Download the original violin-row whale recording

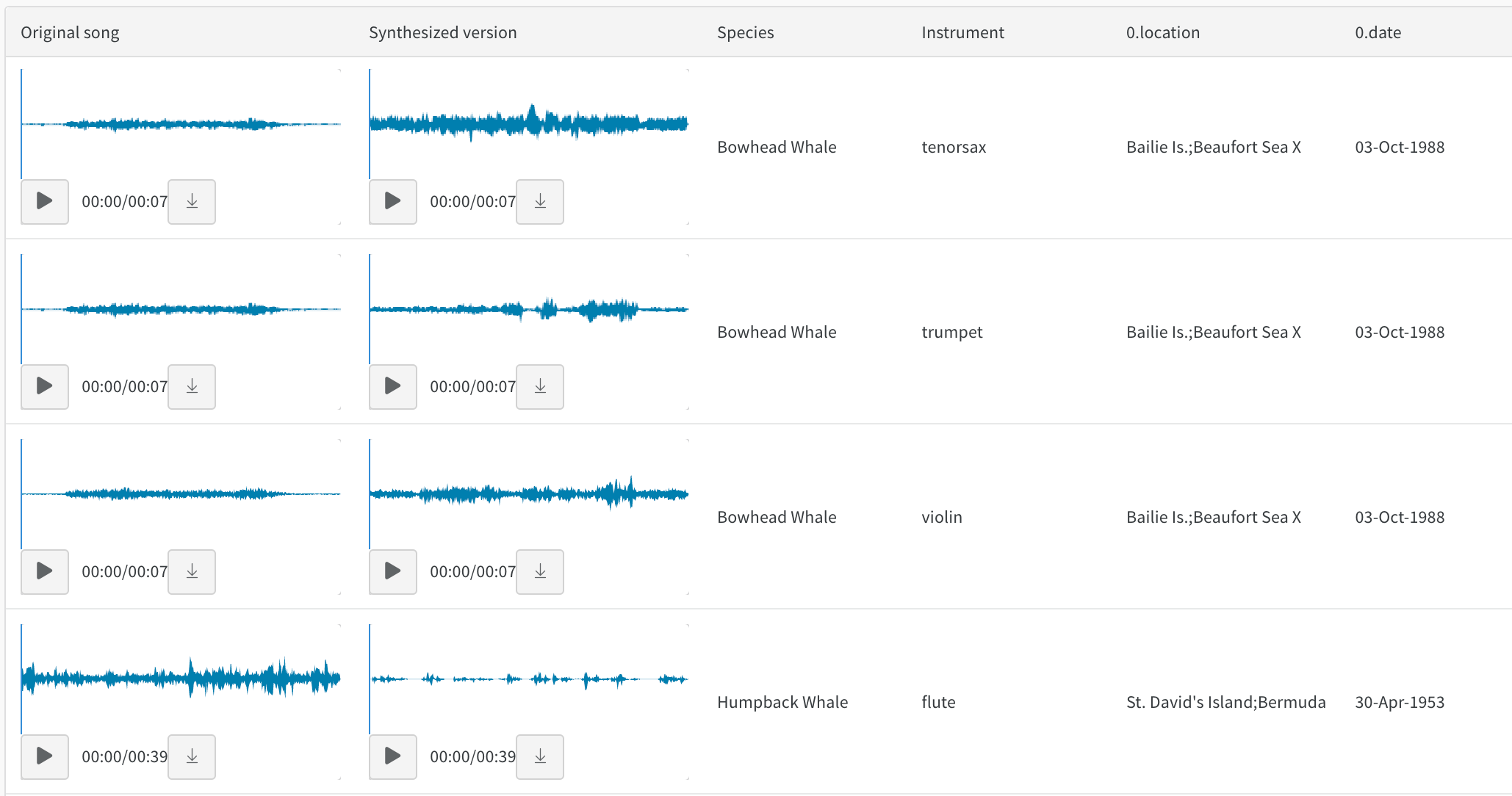tap(191, 572)
